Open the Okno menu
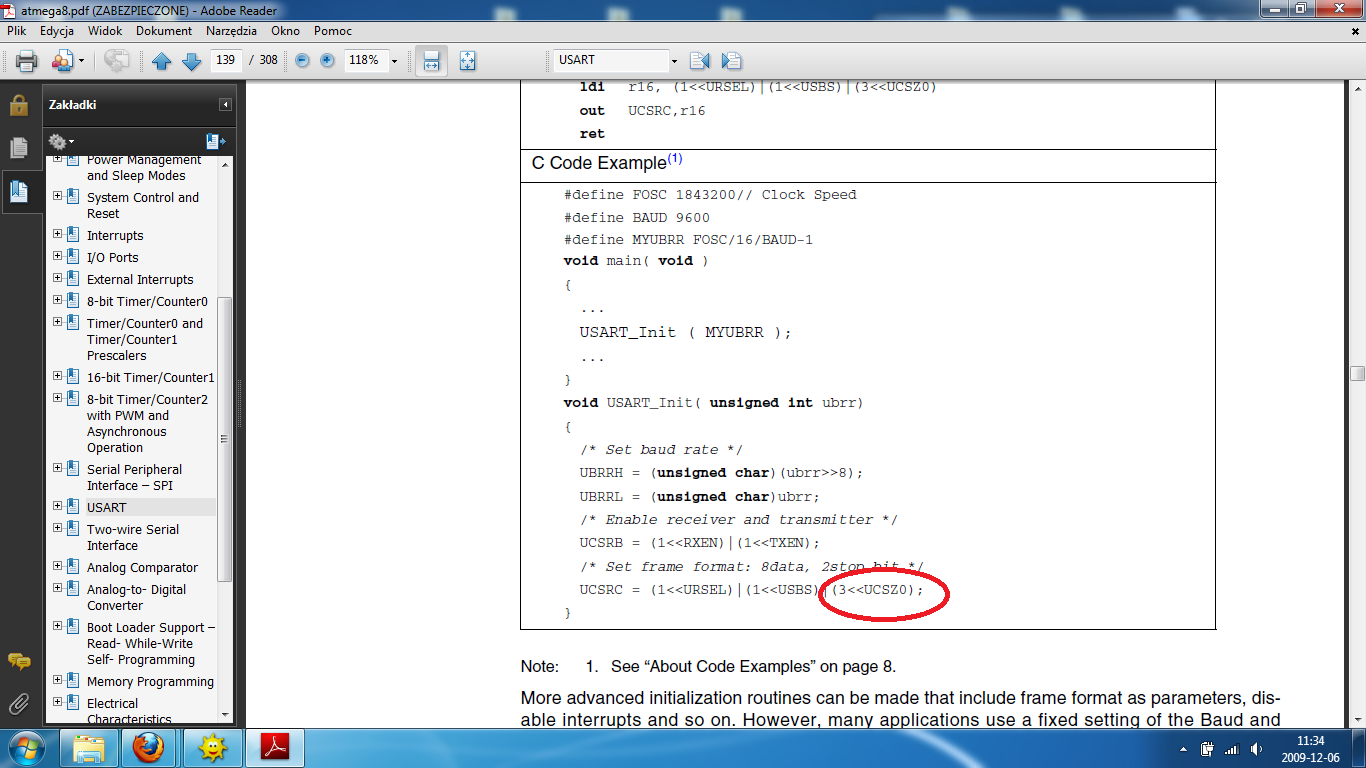Image resolution: width=1366 pixels, height=768 pixels. coord(285,31)
